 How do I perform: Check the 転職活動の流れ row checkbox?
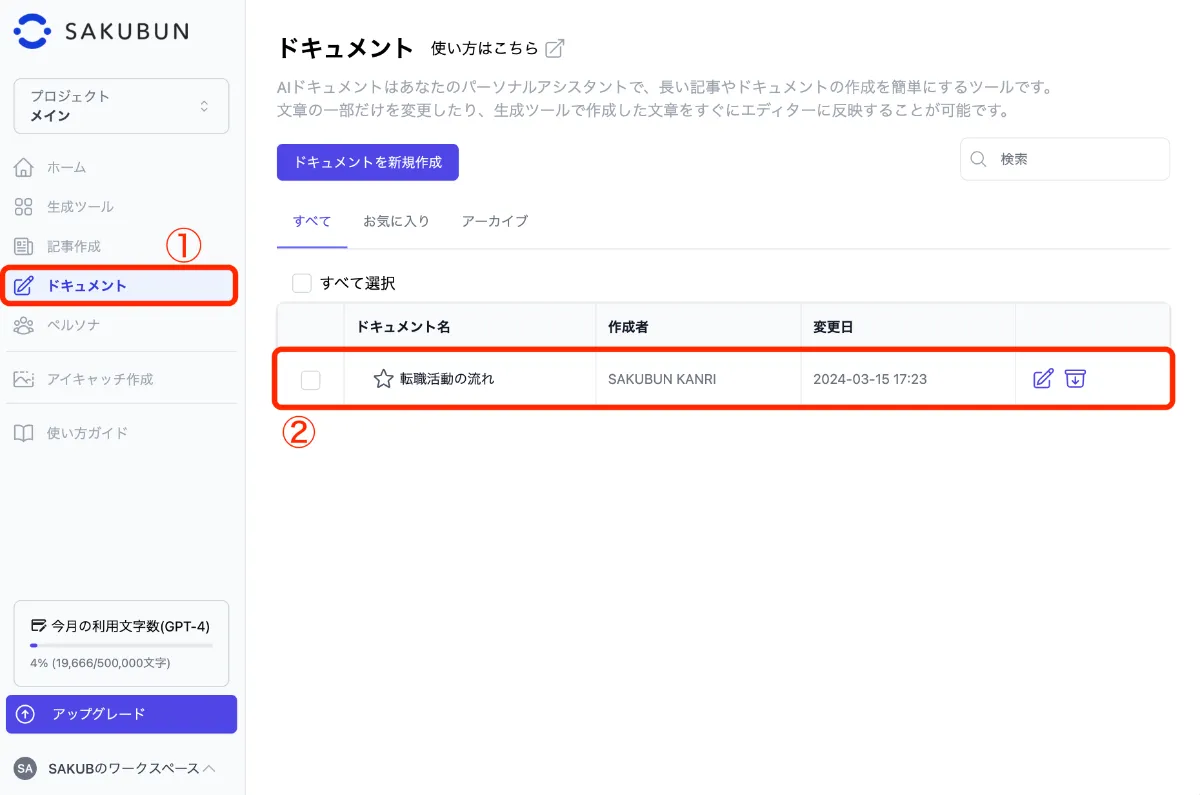pyautogui.click(x=311, y=380)
